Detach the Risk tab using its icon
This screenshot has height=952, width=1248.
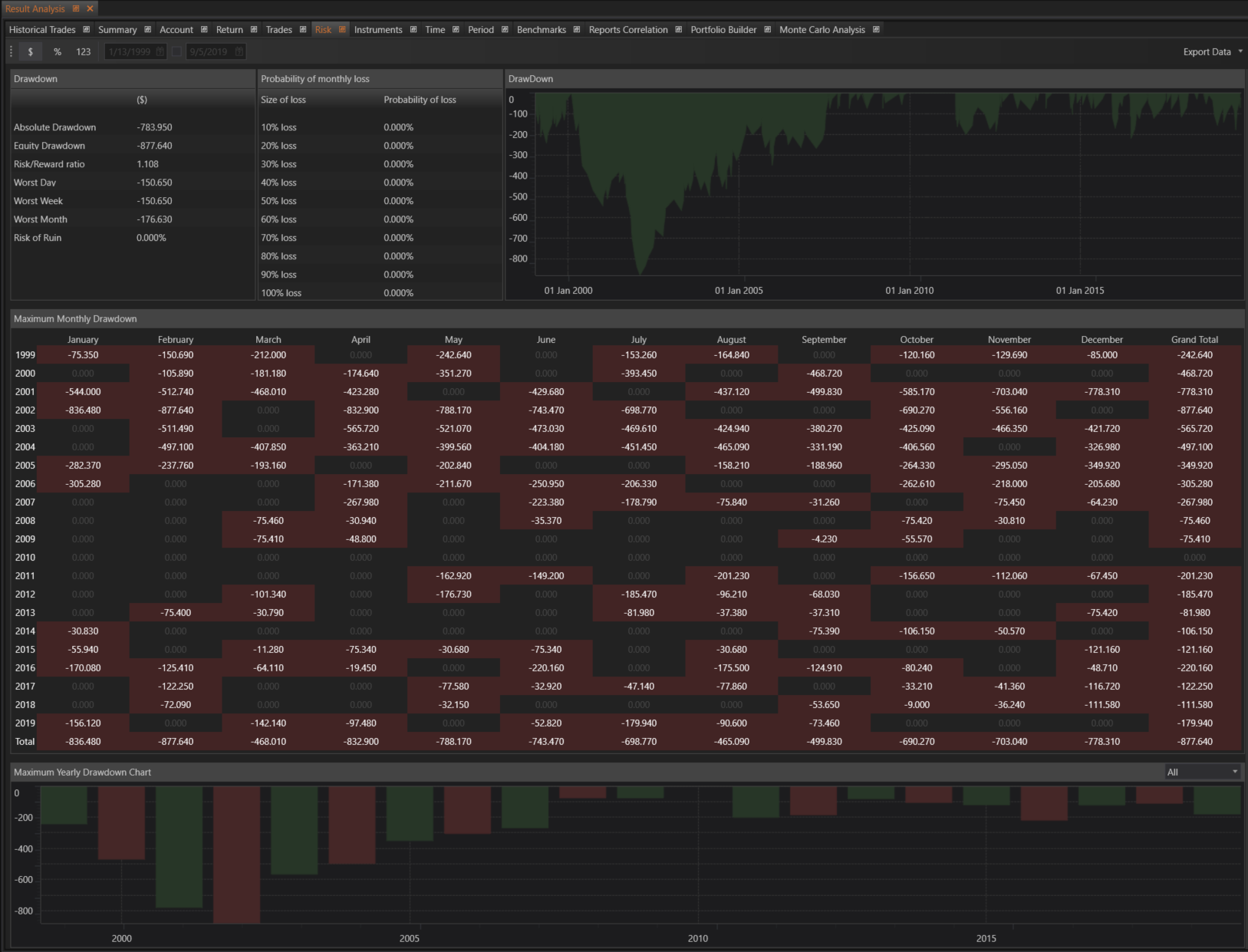pos(342,30)
